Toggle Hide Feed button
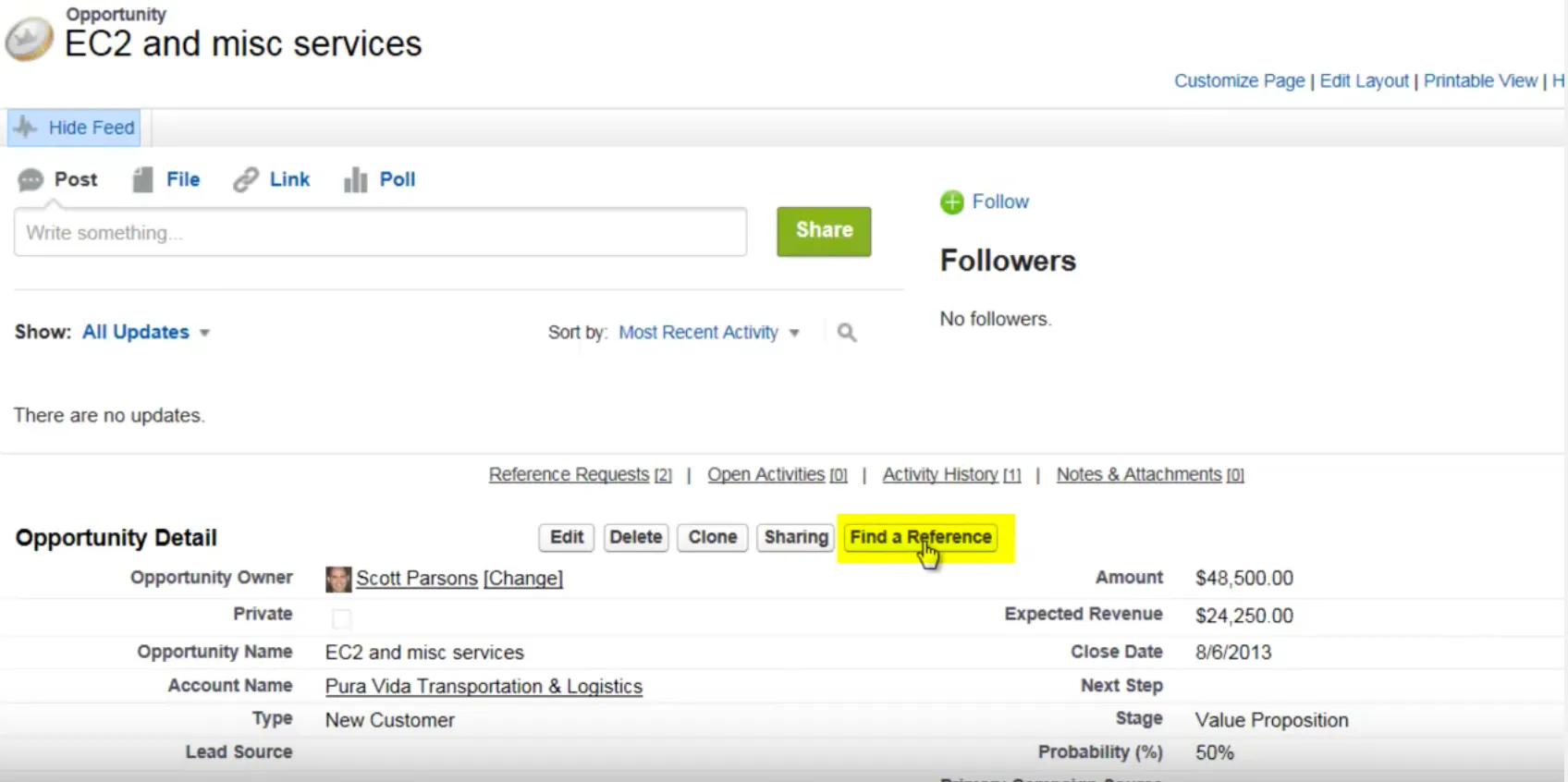This screenshot has height=782, width=1568. (x=74, y=128)
